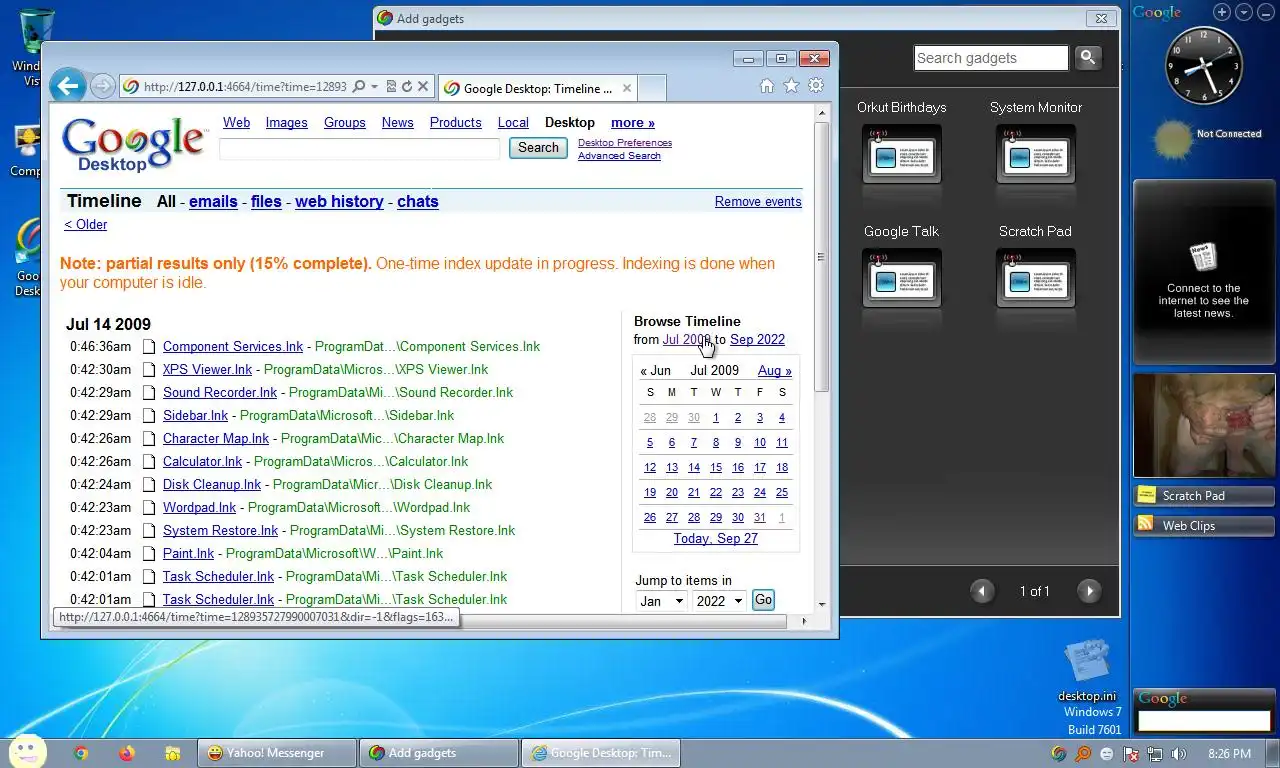Image resolution: width=1280 pixels, height=768 pixels.
Task: Filter the timeline by chats
Action: [x=418, y=201]
